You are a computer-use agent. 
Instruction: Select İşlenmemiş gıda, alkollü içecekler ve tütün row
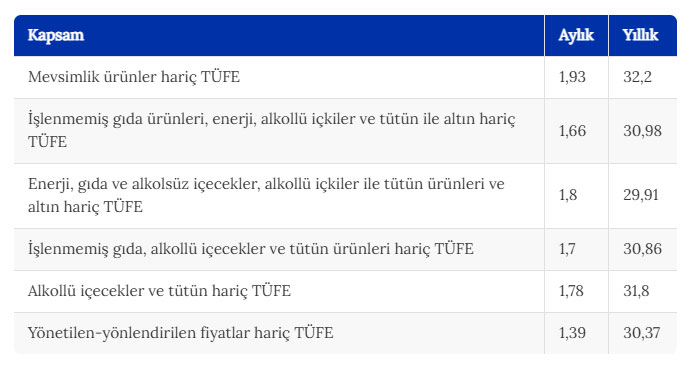[x=345, y=250]
